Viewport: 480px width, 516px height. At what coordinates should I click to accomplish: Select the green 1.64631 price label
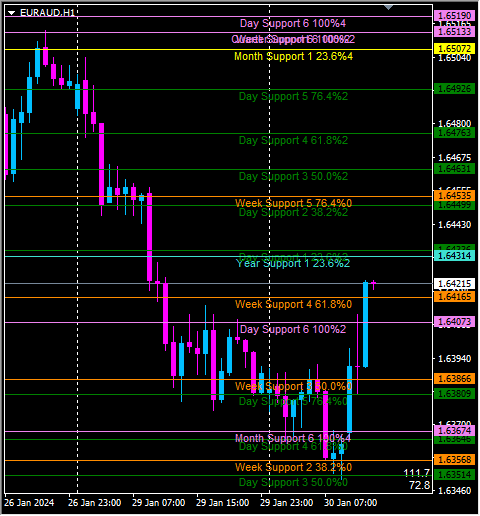tap(455, 169)
